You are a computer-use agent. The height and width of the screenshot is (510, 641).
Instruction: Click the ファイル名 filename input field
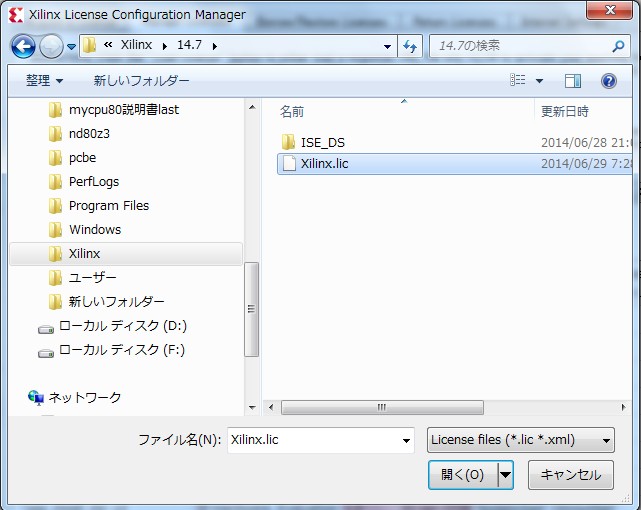pyautogui.click(x=321, y=440)
